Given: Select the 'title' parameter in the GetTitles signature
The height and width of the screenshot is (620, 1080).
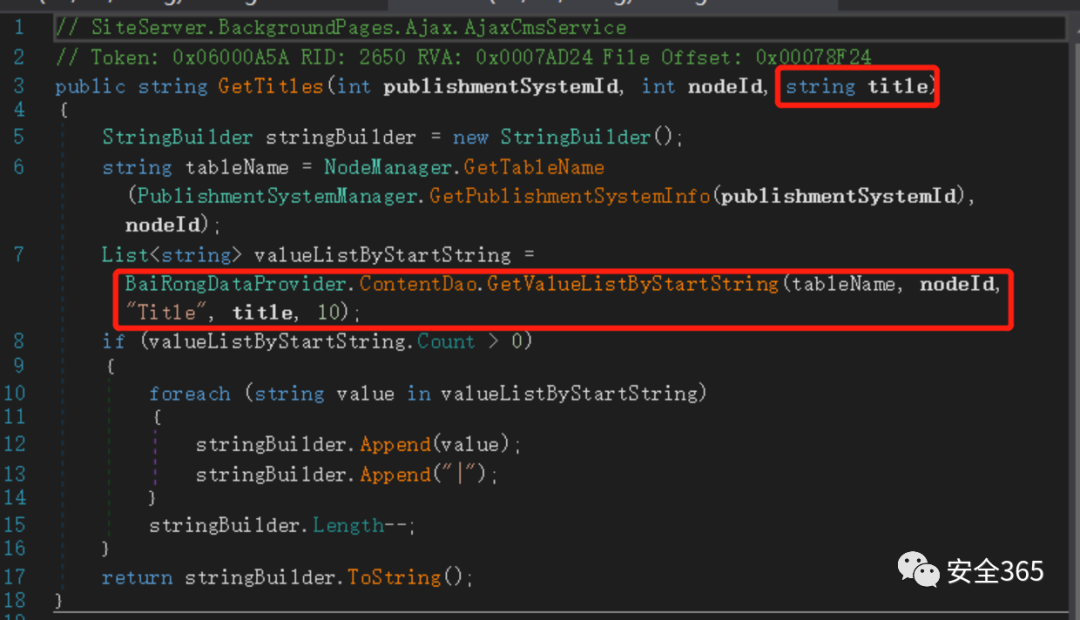Looking at the screenshot, I should 897,86.
